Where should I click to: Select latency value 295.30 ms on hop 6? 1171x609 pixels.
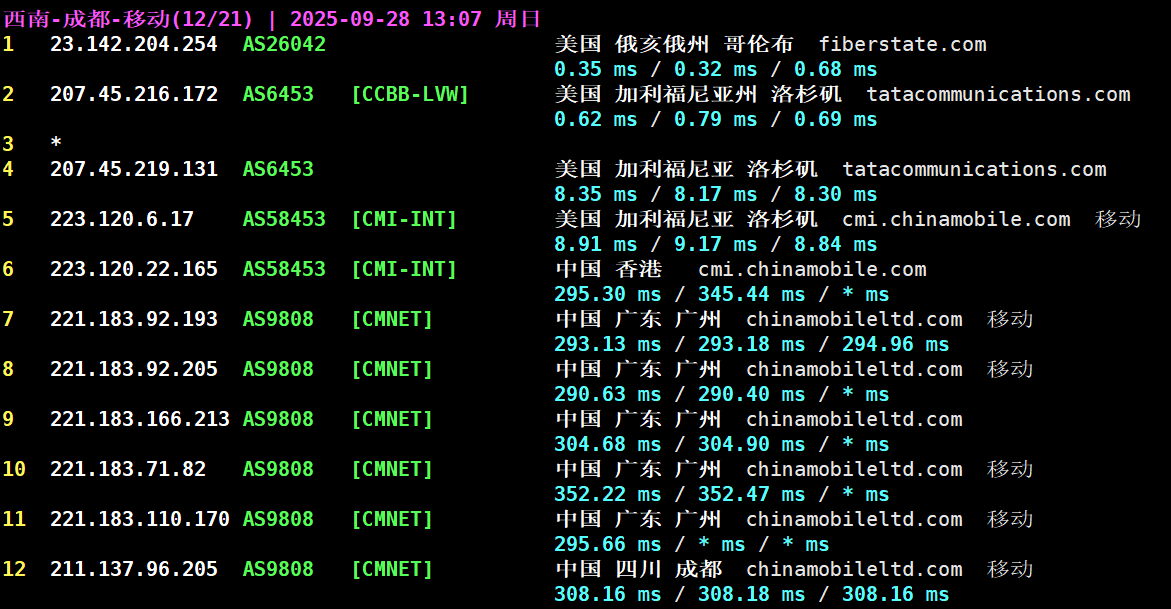pyautogui.click(x=608, y=294)
